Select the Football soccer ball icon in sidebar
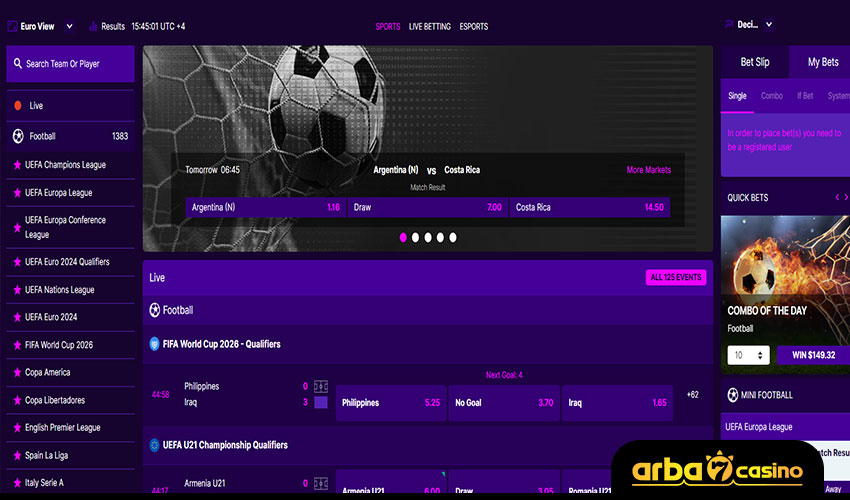Screen dimensions: 850x500 click(x=18, y=136)
